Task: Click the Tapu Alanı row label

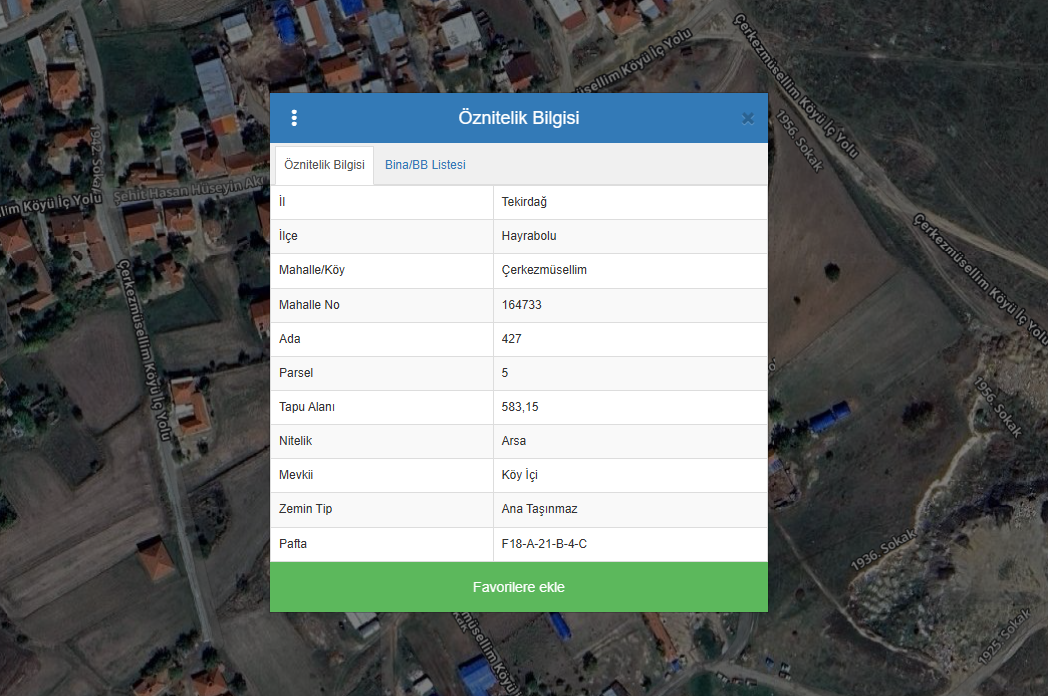Action: coord(306,407)
